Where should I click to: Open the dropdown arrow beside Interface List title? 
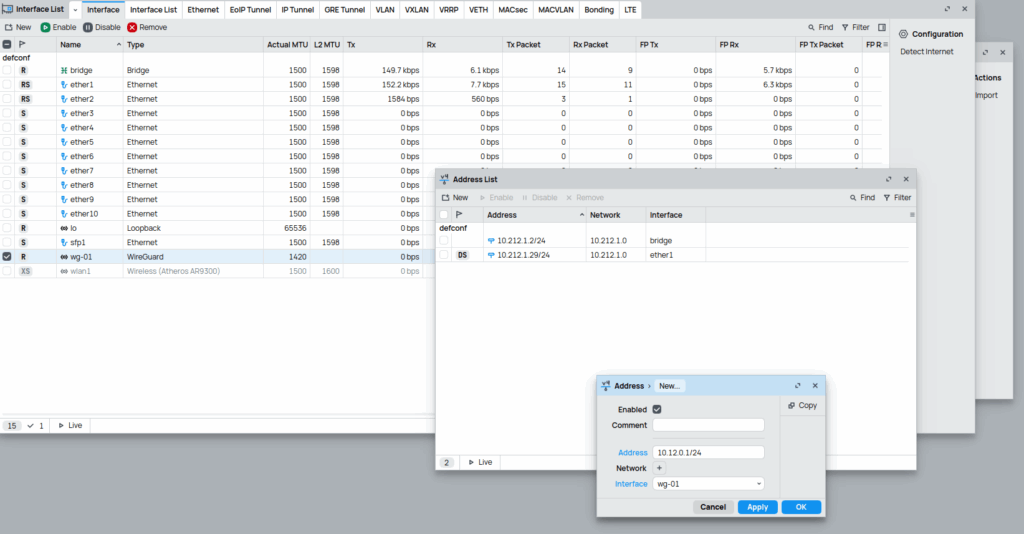tap(75, 9)
